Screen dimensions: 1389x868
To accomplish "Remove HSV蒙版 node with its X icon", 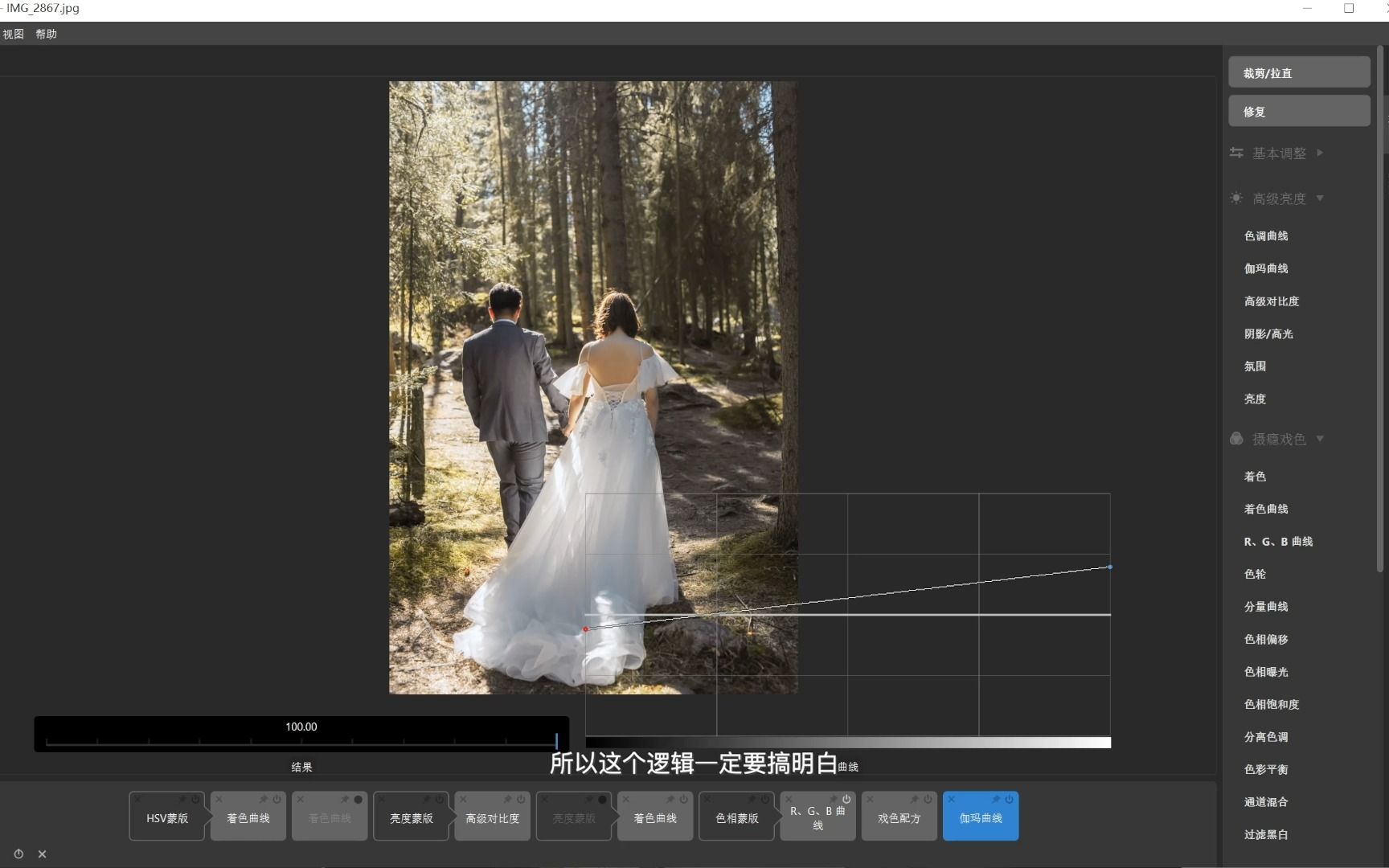I will point(138,799).
